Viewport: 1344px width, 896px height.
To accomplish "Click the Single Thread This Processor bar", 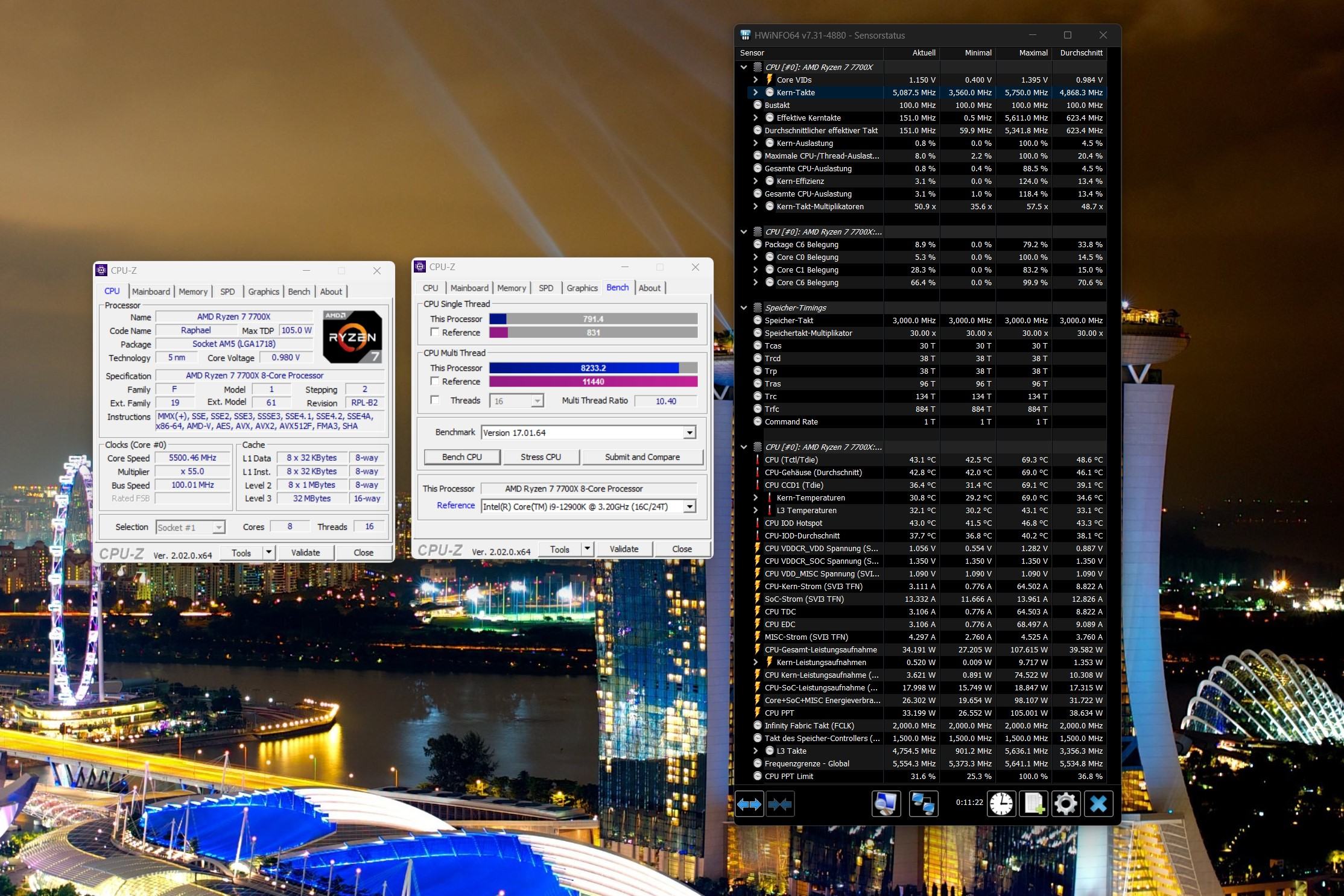I will pos(594,319).
